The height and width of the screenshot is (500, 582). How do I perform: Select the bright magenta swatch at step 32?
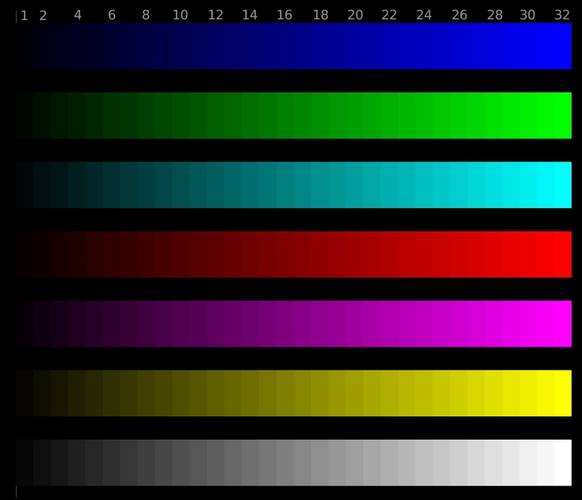[563, 324]
